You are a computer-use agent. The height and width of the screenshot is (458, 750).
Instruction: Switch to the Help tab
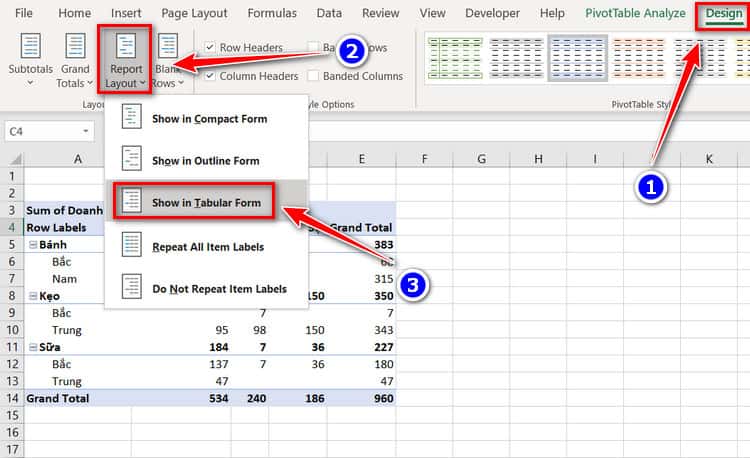[x=552, y=13]
